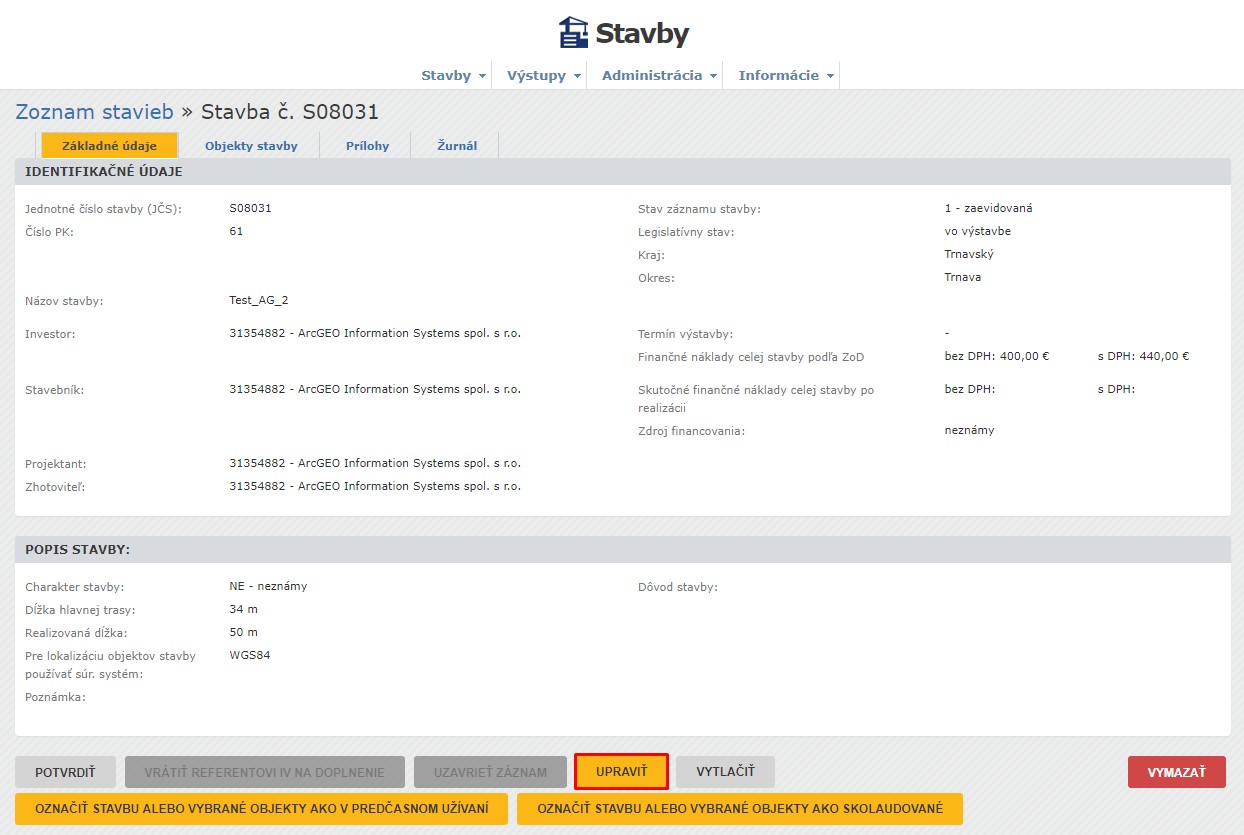The width and height of the screenshot is (1244, 835).
Task: Open the Prílohy tab
Action: point(367,146)
